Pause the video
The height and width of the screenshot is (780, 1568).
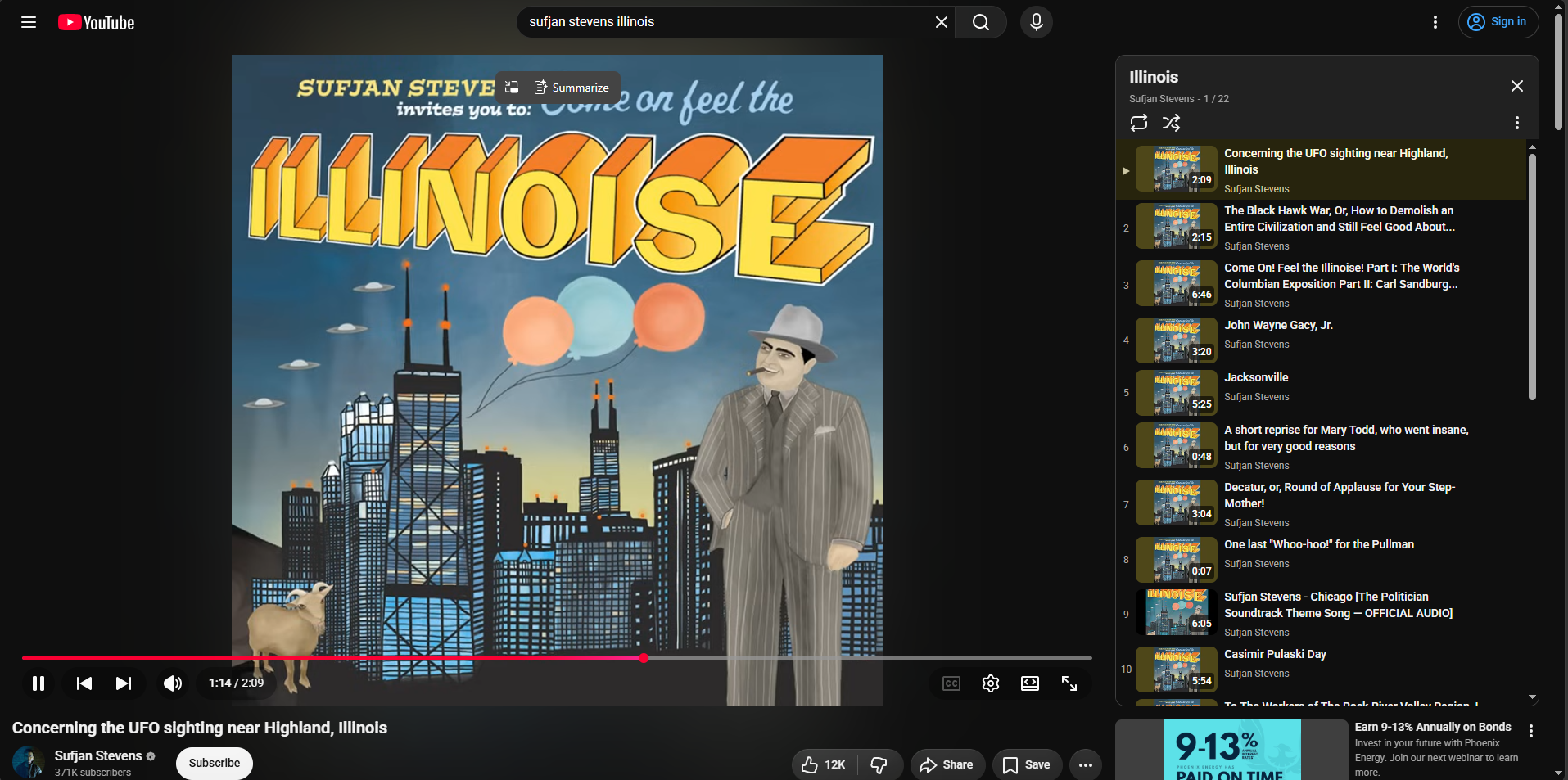click(38, 683)
